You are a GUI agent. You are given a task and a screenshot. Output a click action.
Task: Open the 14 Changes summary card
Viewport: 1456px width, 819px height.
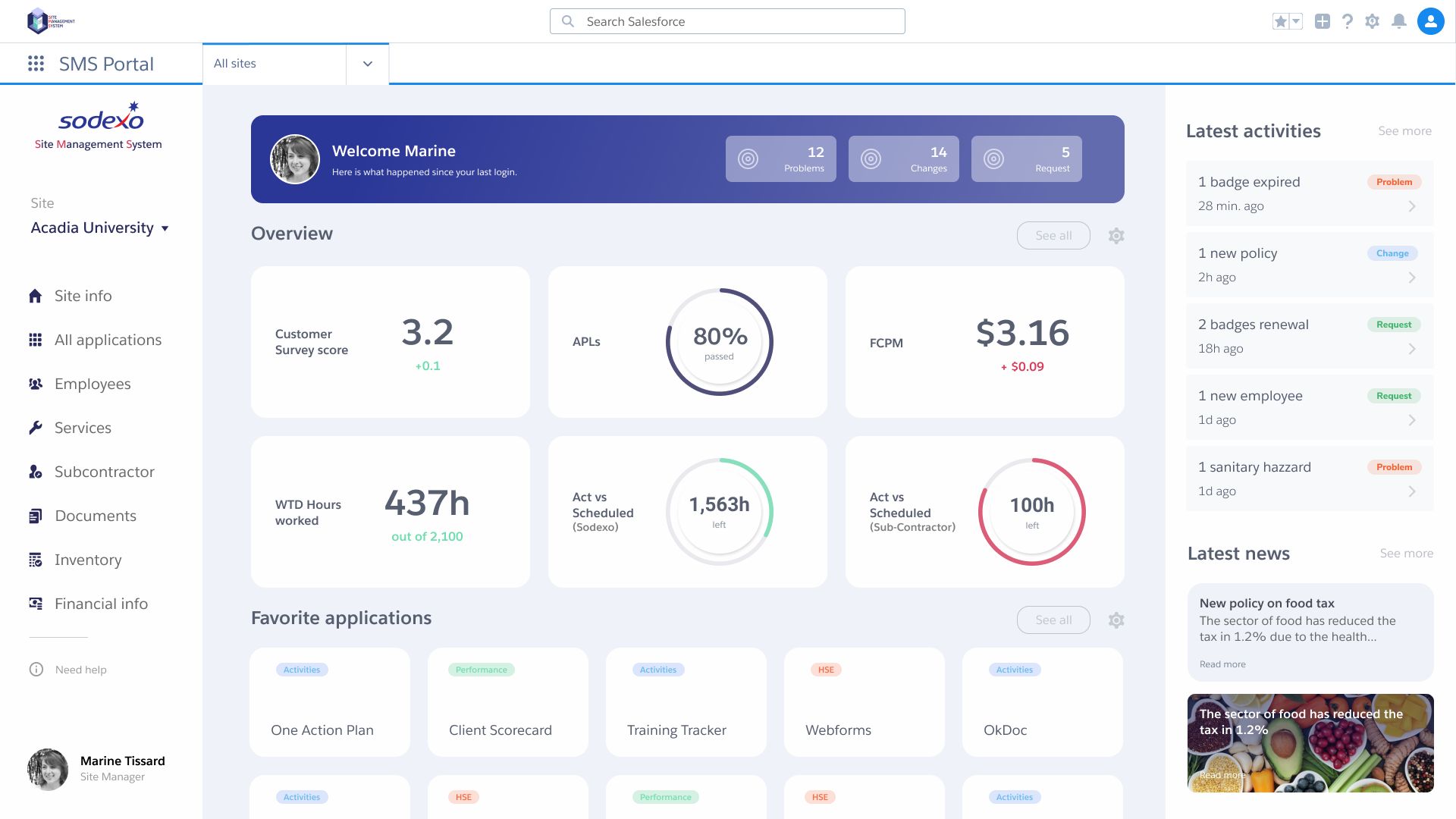click(904, 159)
